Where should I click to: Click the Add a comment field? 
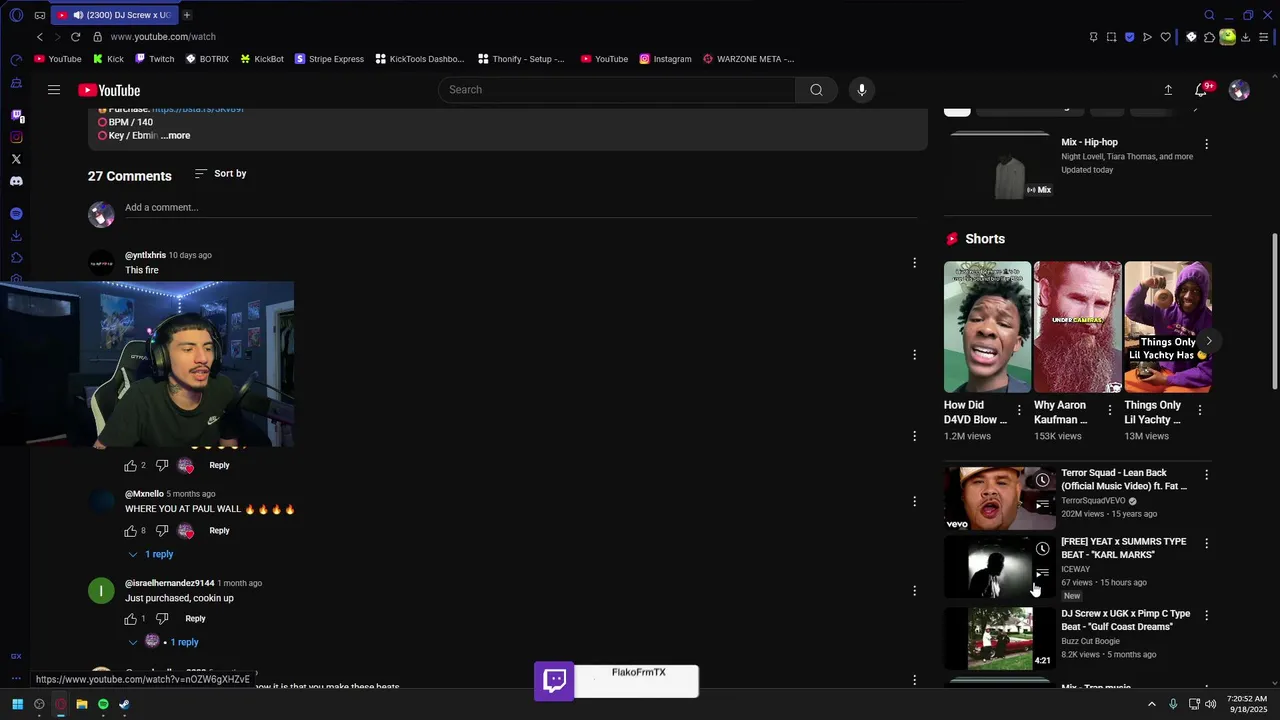pos(520,208)
